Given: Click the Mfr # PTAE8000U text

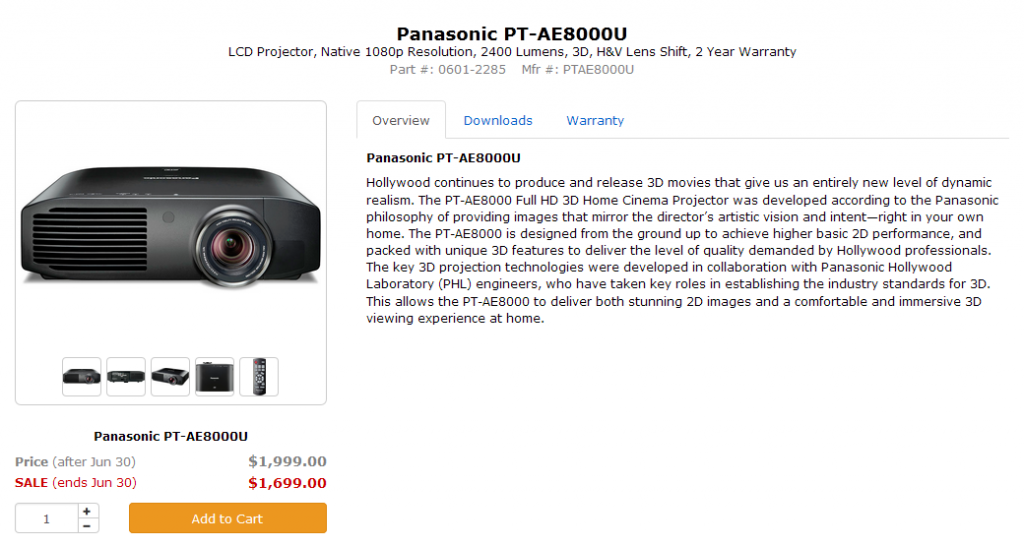Looking at the screenshot, I should coord(578,69).
